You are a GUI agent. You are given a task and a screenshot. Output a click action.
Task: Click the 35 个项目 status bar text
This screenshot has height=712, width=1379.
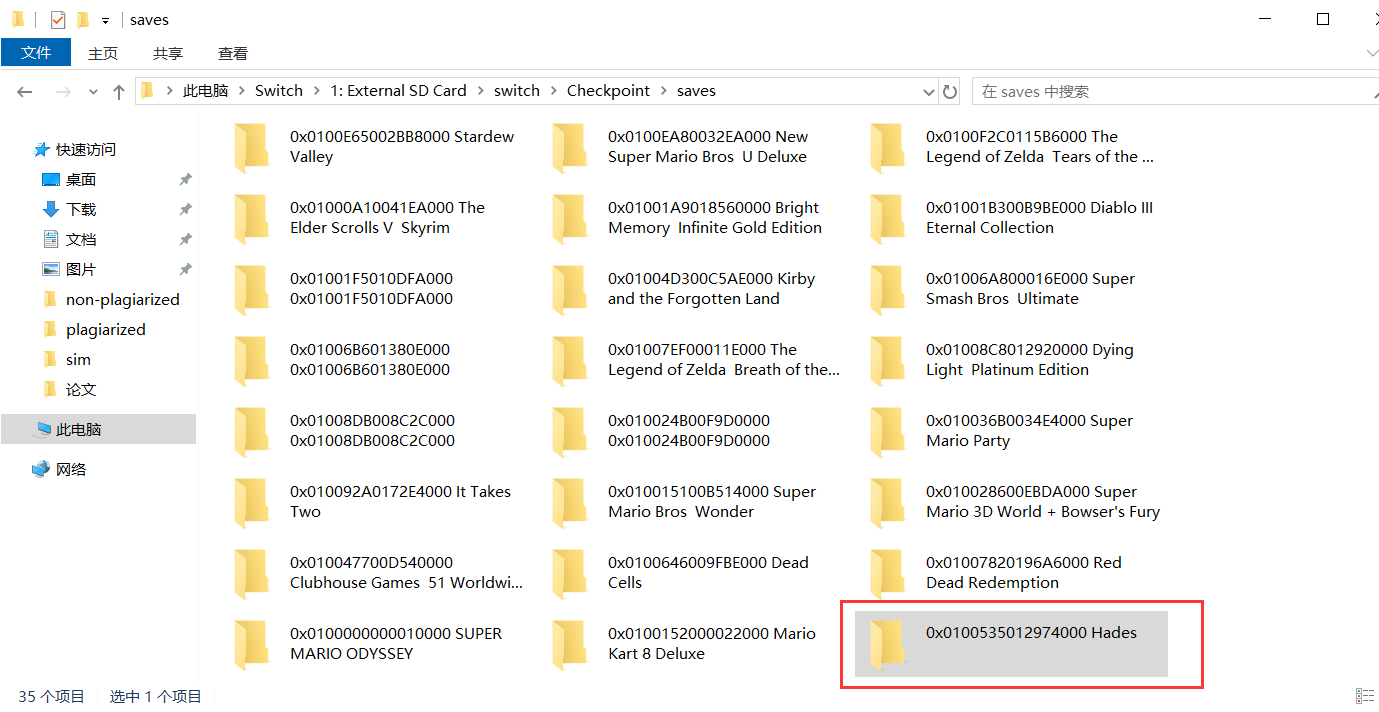[x=51, y=696]
